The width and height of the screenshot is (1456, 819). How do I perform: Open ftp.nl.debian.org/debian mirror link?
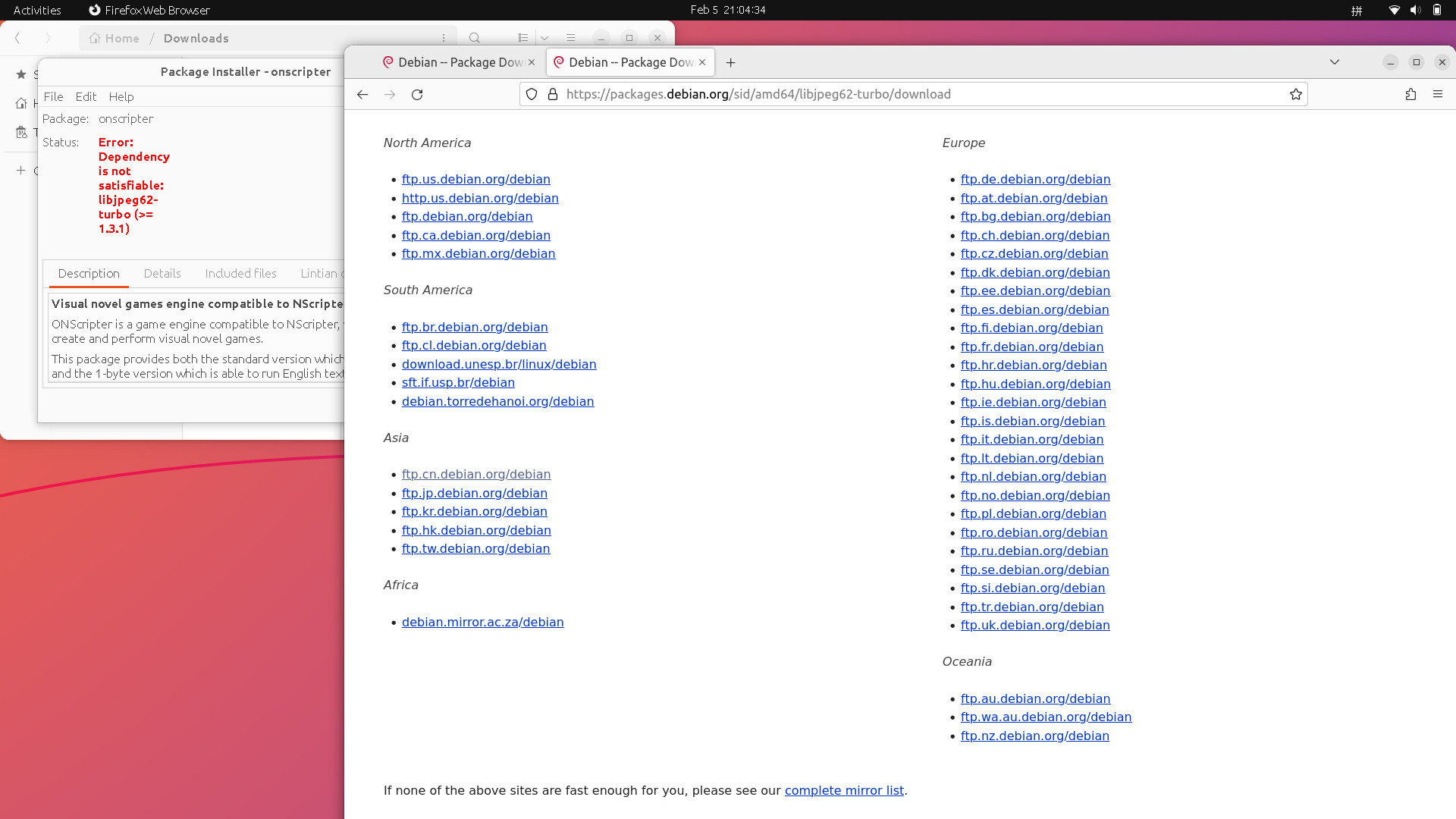point(1034,476)
